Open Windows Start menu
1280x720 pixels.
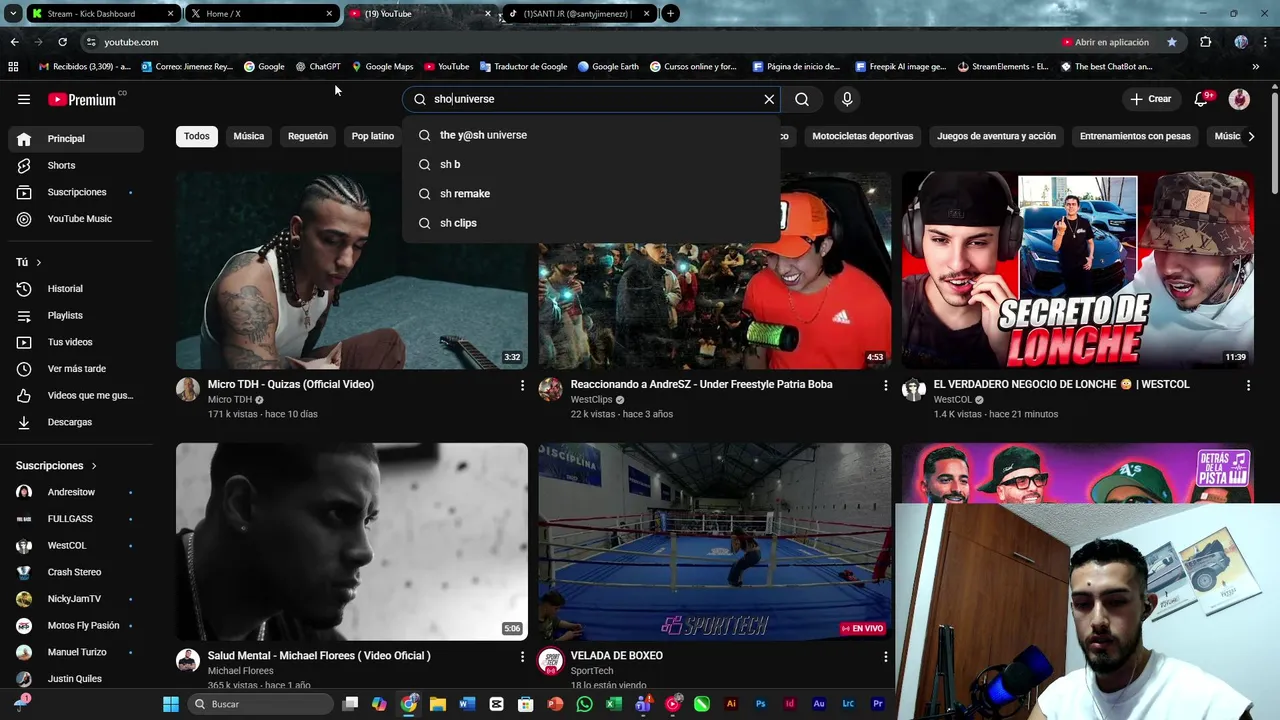point(170,704)
